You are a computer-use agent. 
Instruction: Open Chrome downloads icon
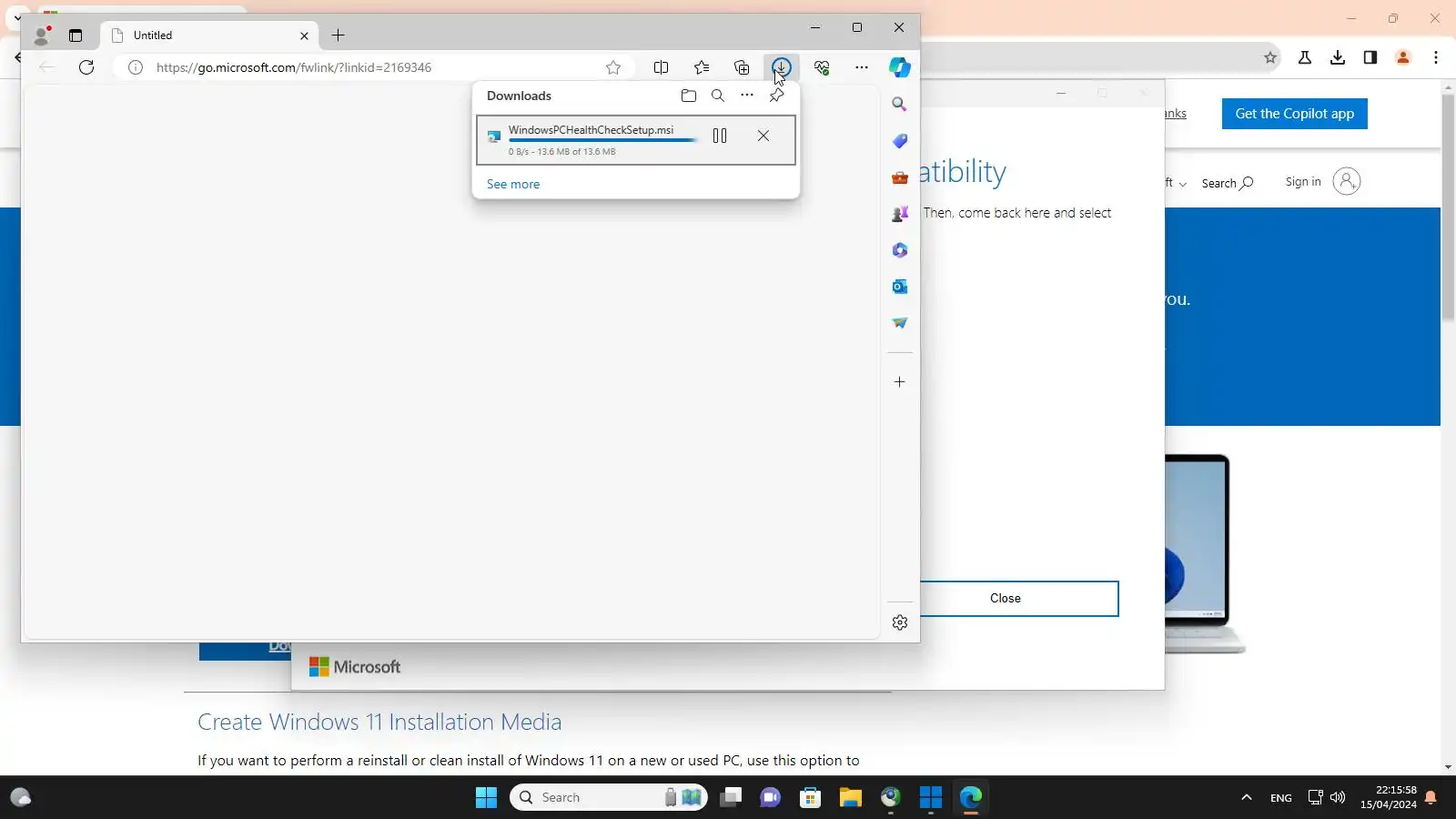[x=1338, y=57]
